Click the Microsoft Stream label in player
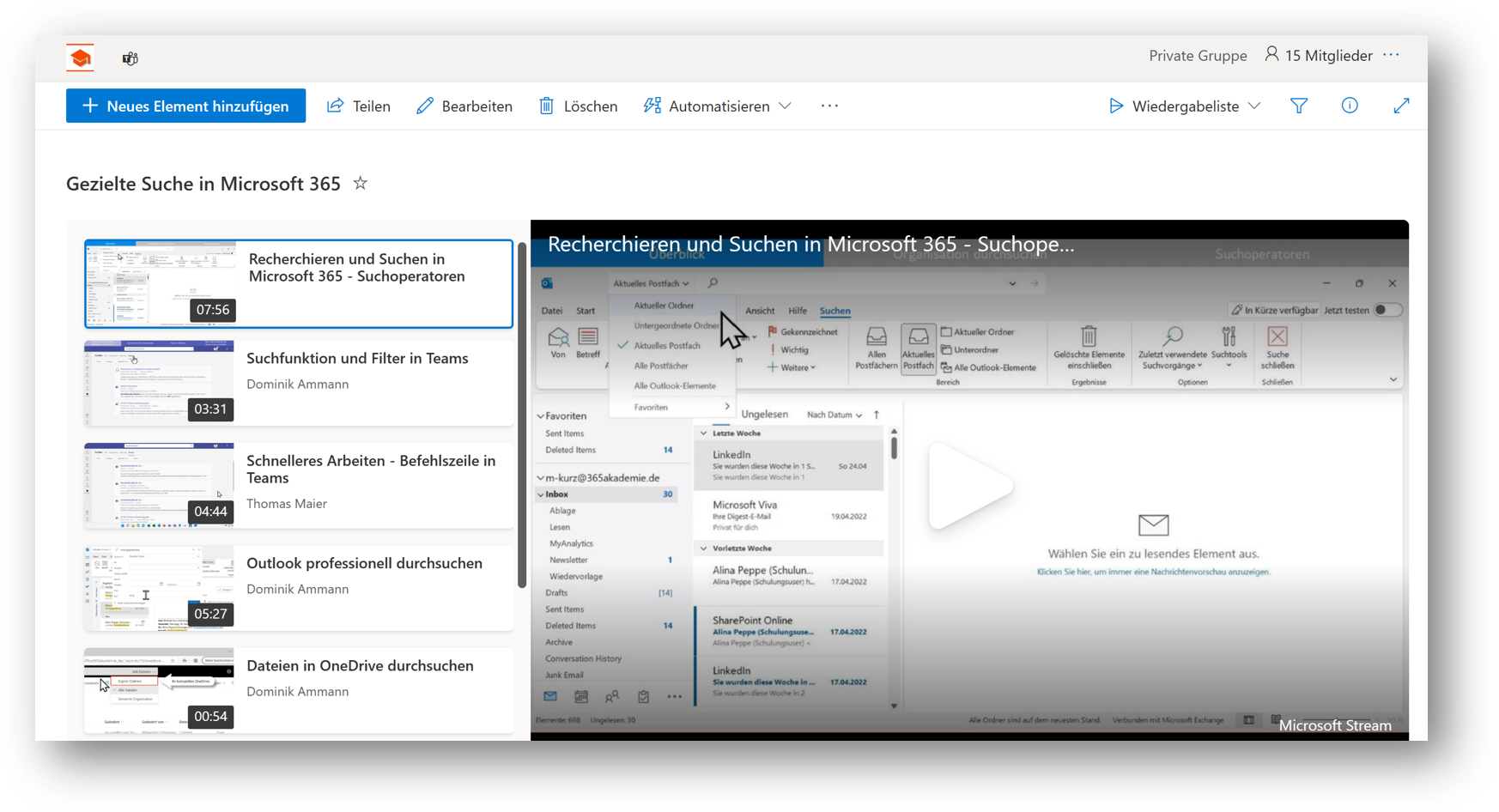Viewport: 1499px width, 812px height. pos(1335,725)
